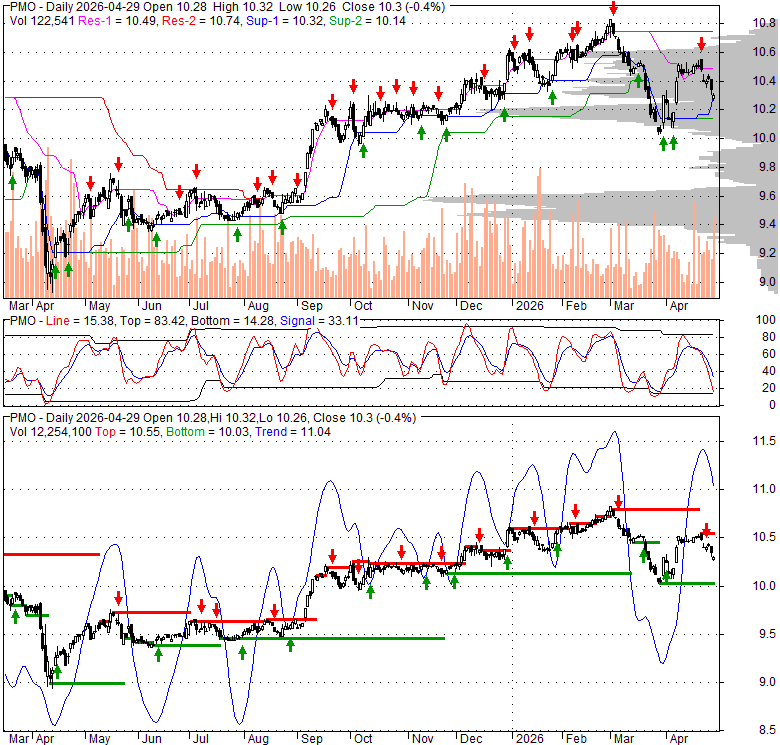Click the 80 level on the oscillator axis
This screenshot has height=745, width=780.
pos(769,337)
